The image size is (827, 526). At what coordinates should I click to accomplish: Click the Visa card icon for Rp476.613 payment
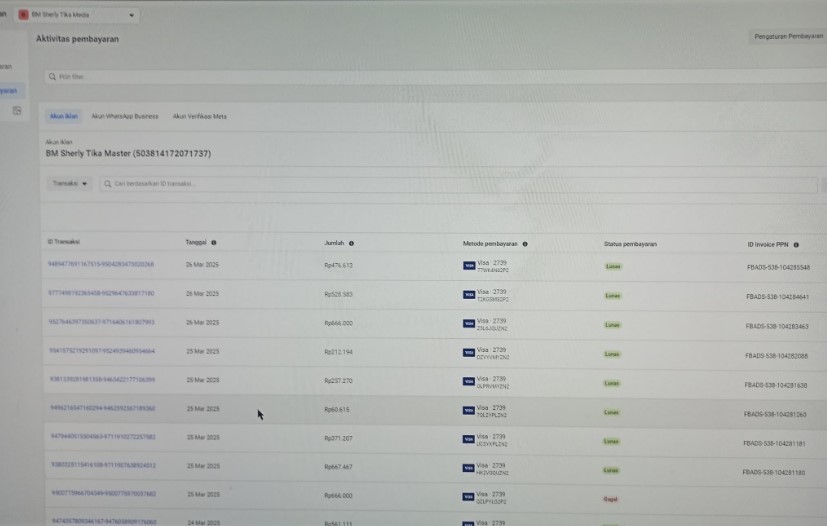coord(469,266)
